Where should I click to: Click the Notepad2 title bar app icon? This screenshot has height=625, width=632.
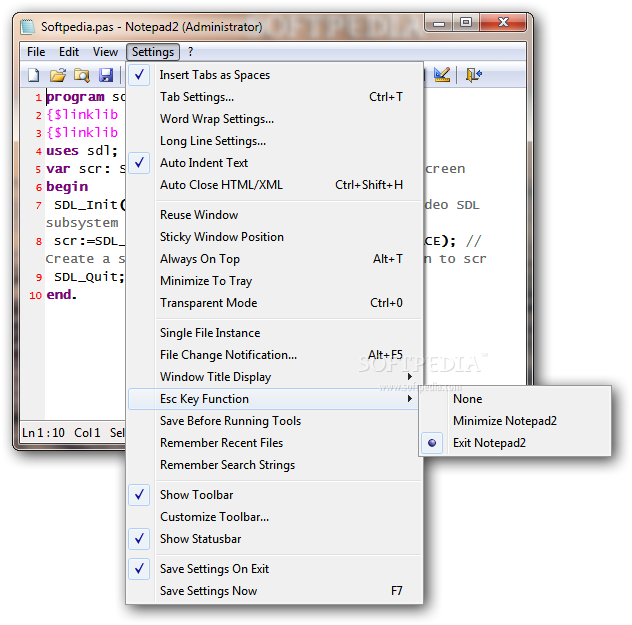coord(28,27)
